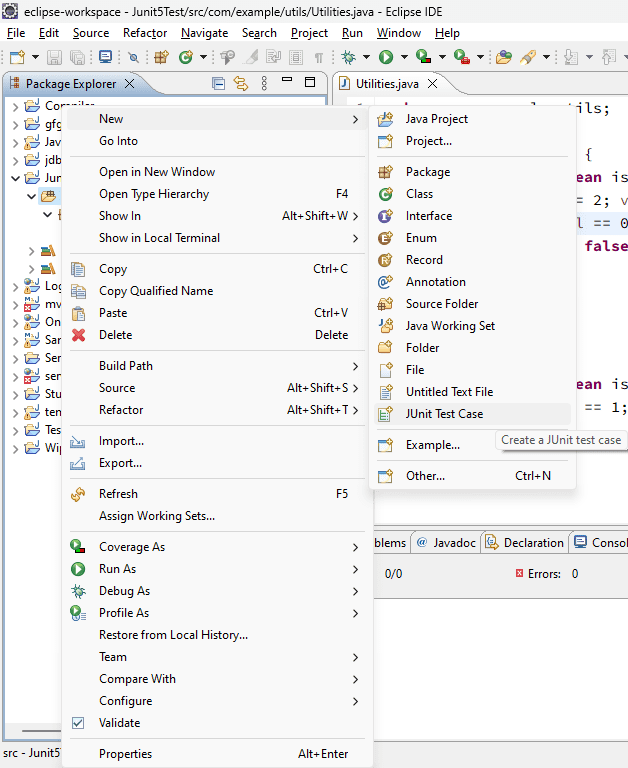The width and height of the screenshot is (628, 768).
Task: Select the Utilities.java editor tab
Action: (387, 84)
